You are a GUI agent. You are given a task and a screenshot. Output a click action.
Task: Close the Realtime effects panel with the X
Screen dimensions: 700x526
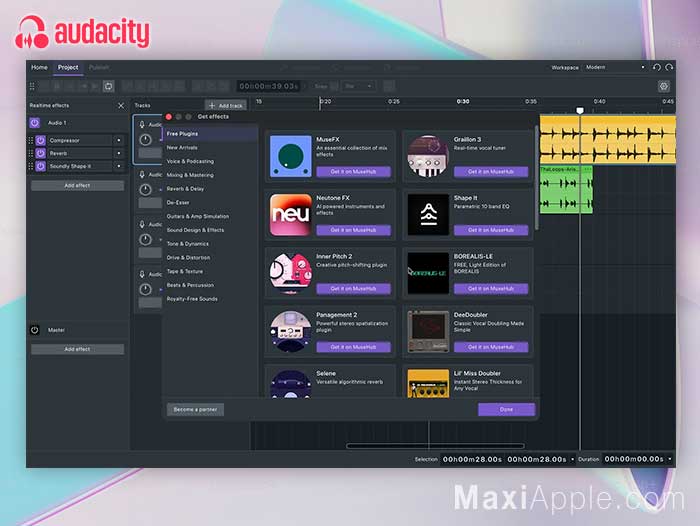pyautogui.click(x=121, y=105)
